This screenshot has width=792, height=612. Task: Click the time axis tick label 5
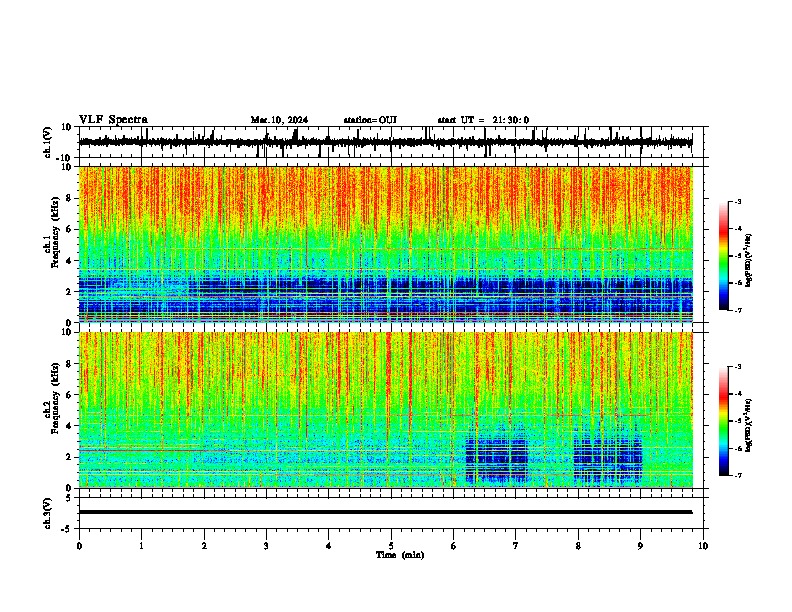(391, 546)
